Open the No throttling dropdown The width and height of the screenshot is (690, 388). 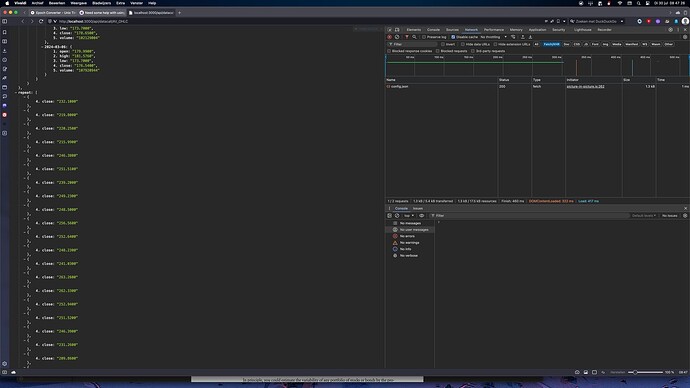pyautogui.click(x=493, y=37)
